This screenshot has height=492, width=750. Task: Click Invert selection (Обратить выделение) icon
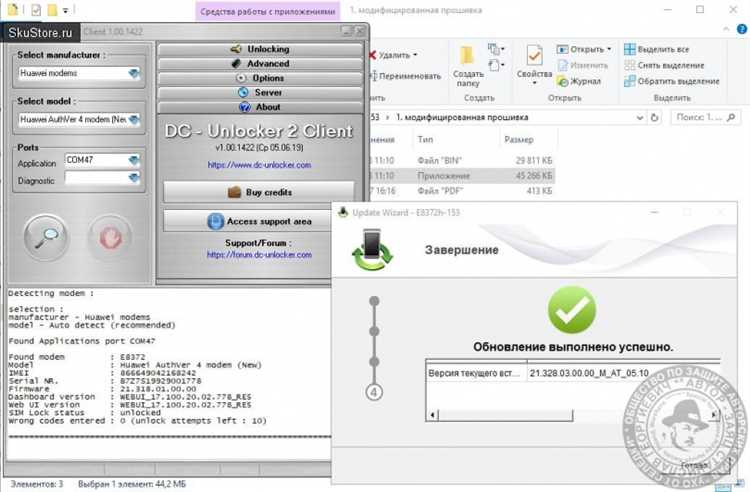pyautogui.click(x=629, y=81)
